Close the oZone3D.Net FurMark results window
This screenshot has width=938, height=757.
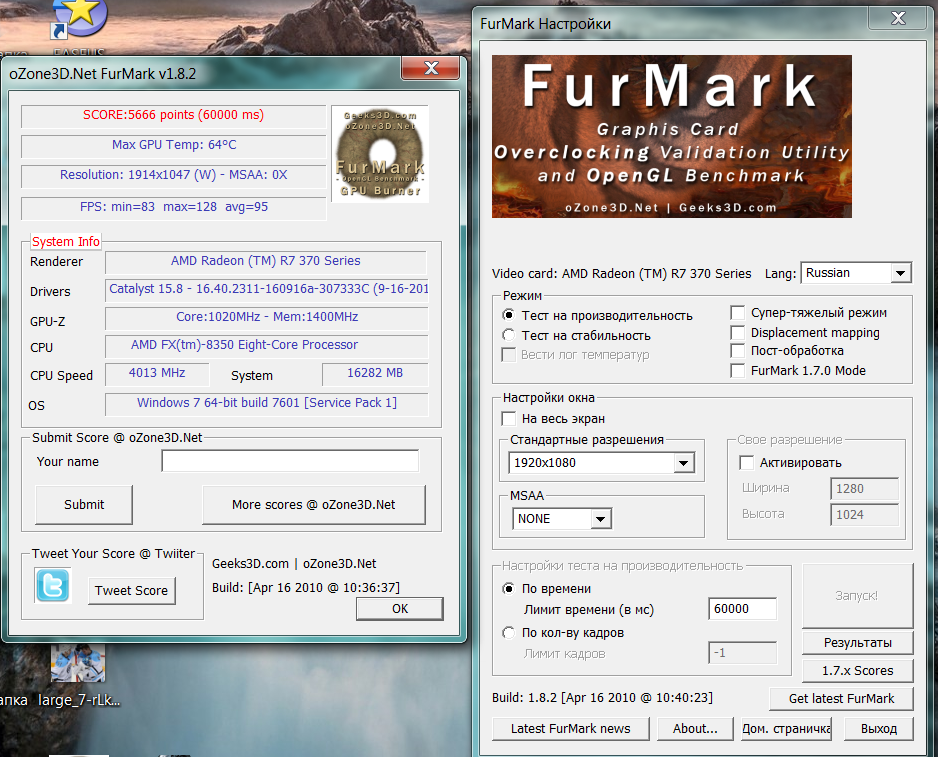[x=431, y=68]
